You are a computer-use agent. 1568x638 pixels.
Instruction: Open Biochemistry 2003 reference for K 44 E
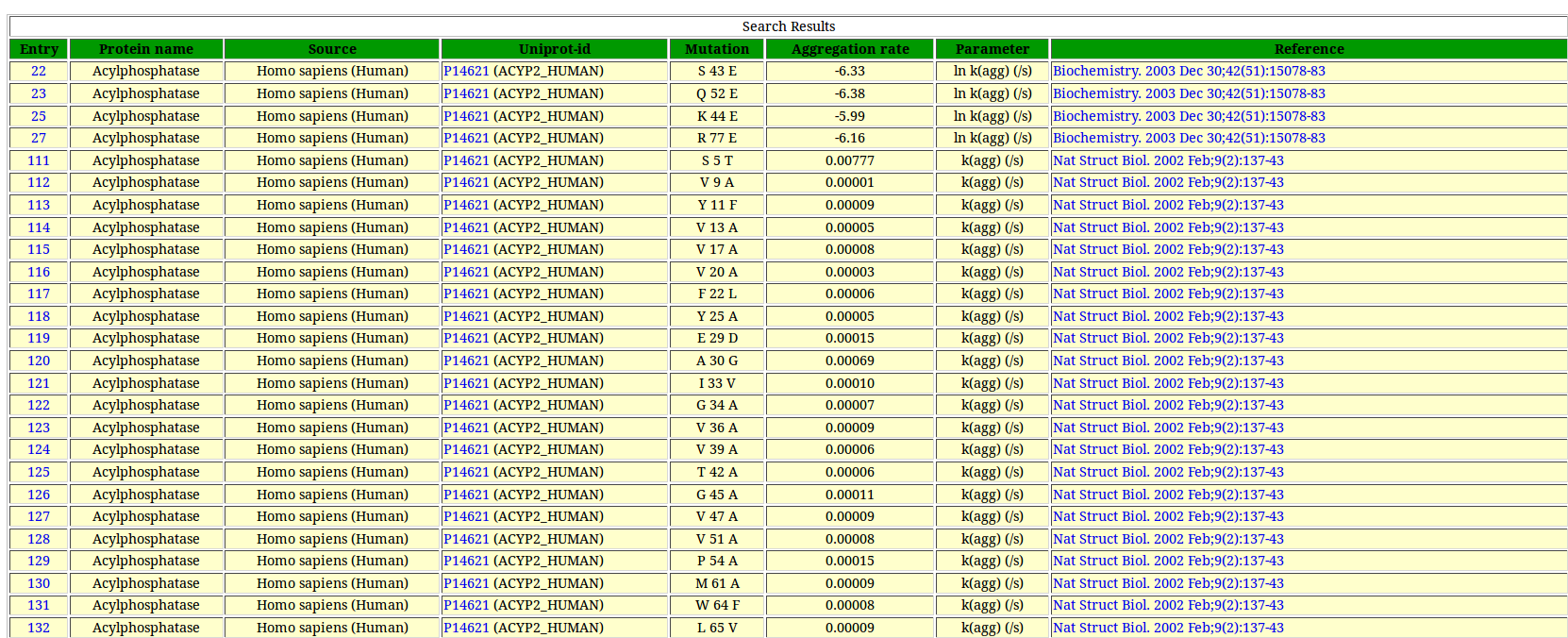1189,116
